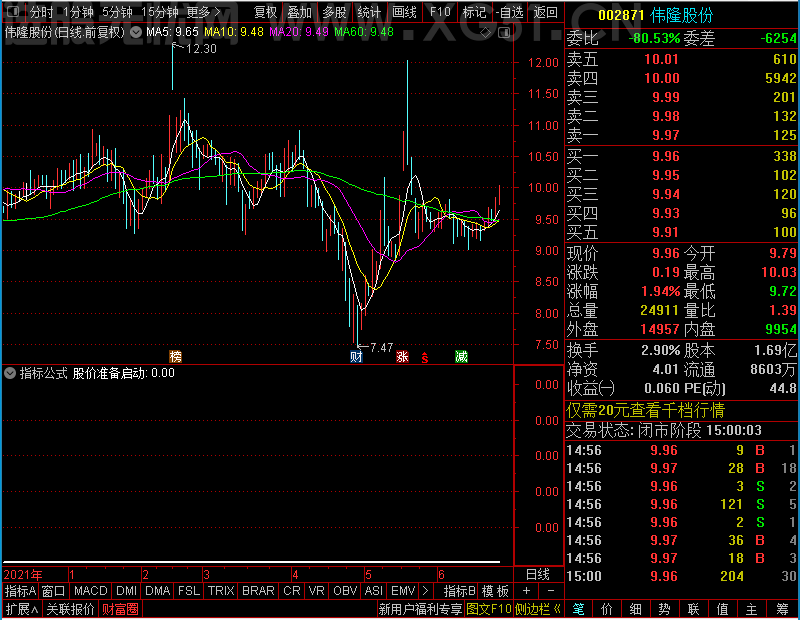Screen dimensions: 800x620
Task: Click the red S marker below the chart
Action: pyautogui.click(x=425, y=358)
